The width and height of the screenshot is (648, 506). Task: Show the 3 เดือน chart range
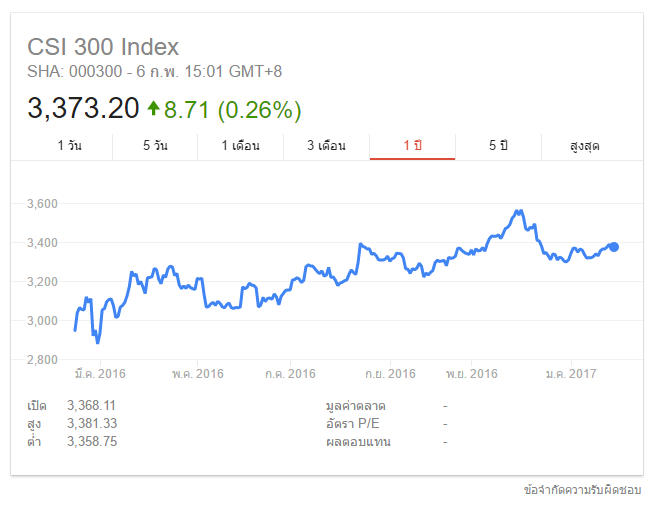point(326,146)
